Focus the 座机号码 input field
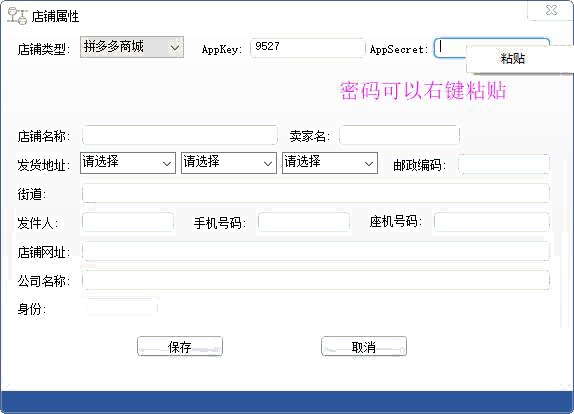The image size is (574, 414). [x=492, y=222]
